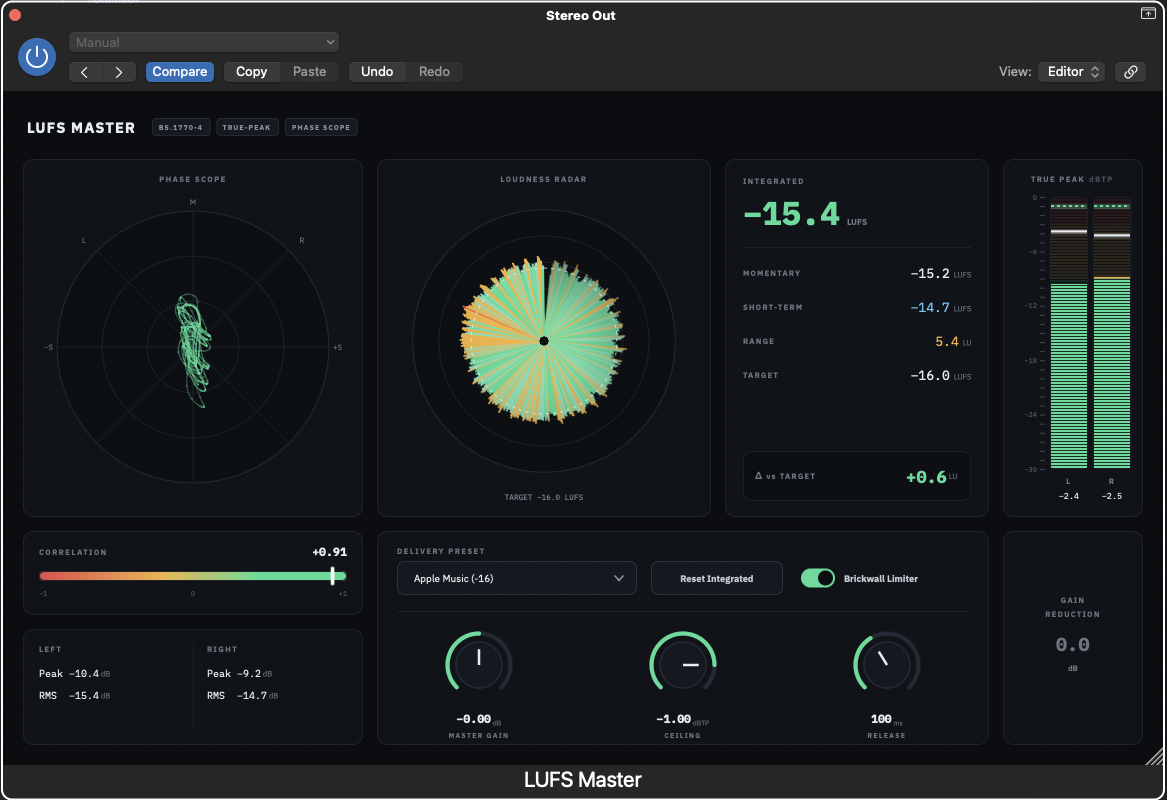
Task: Open the View Editor selector
Action: pyautogui.click(x=1071, y=71)
